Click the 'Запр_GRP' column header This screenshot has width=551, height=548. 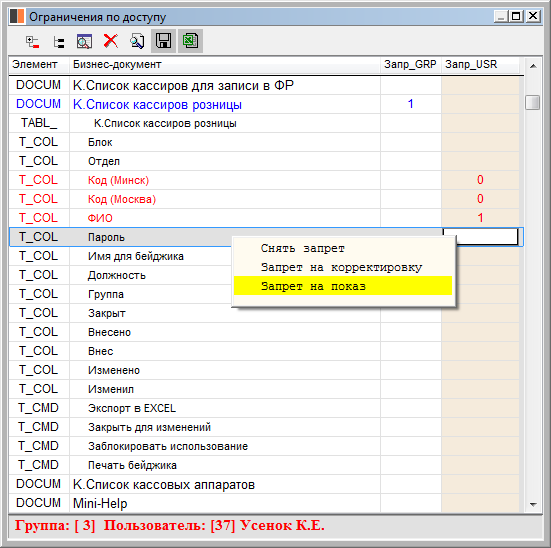(x=410, y=65)
